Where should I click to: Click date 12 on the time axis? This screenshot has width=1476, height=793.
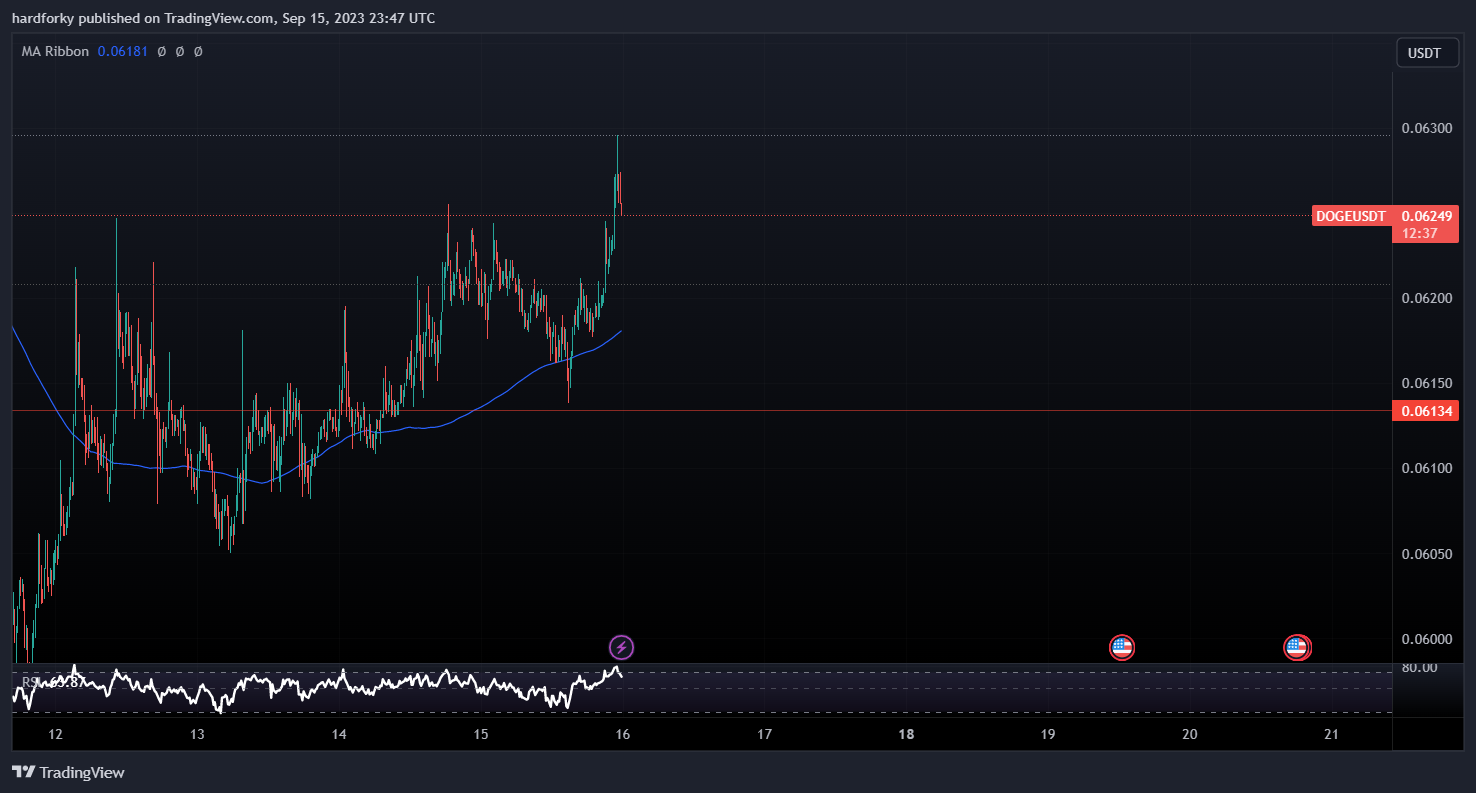pos(55,734)
